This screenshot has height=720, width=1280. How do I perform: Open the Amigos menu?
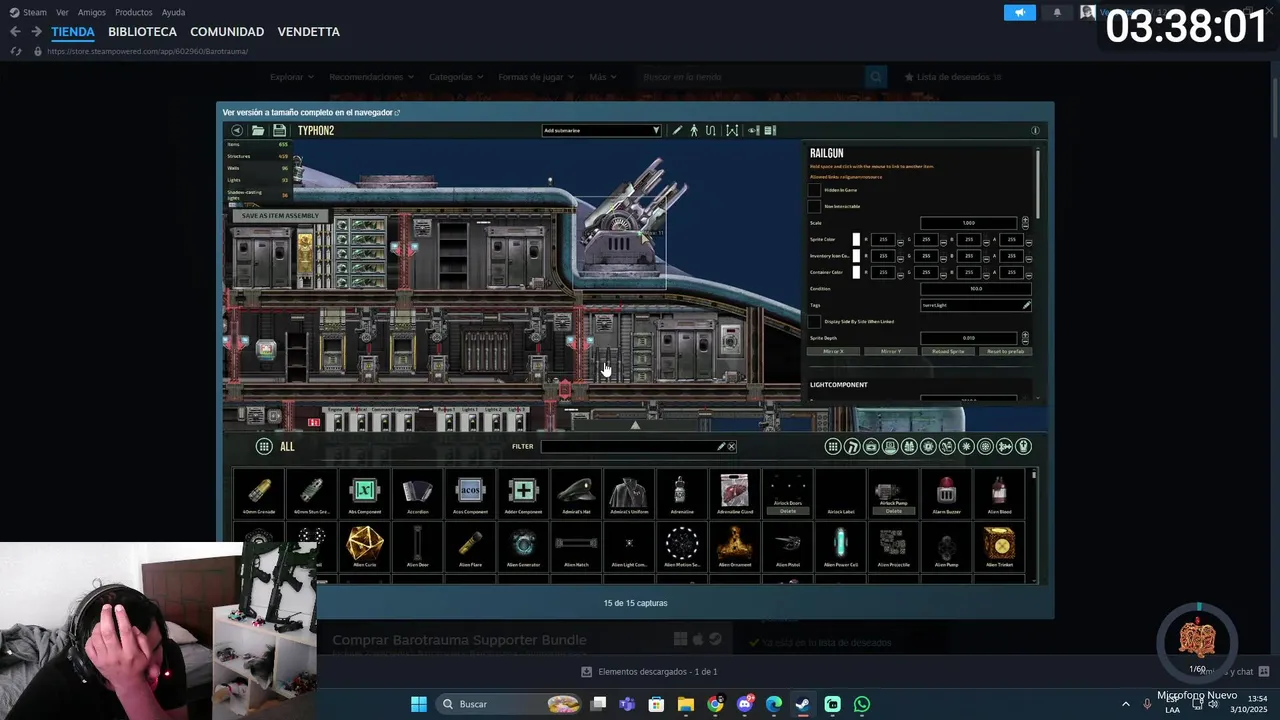[x=92, y=12]
